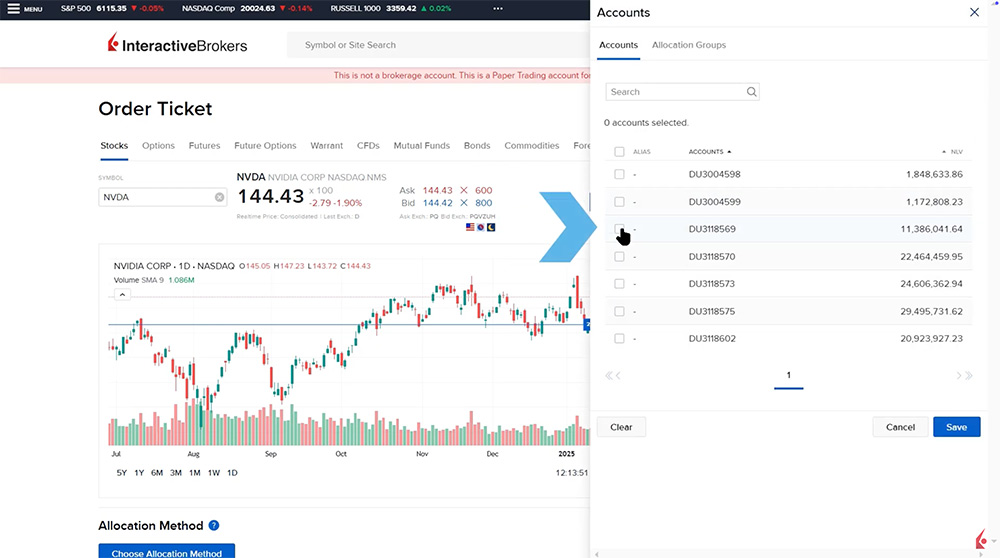1000x558 pixels.
Task: Open the Commodities tab
Action: point(531,145)
